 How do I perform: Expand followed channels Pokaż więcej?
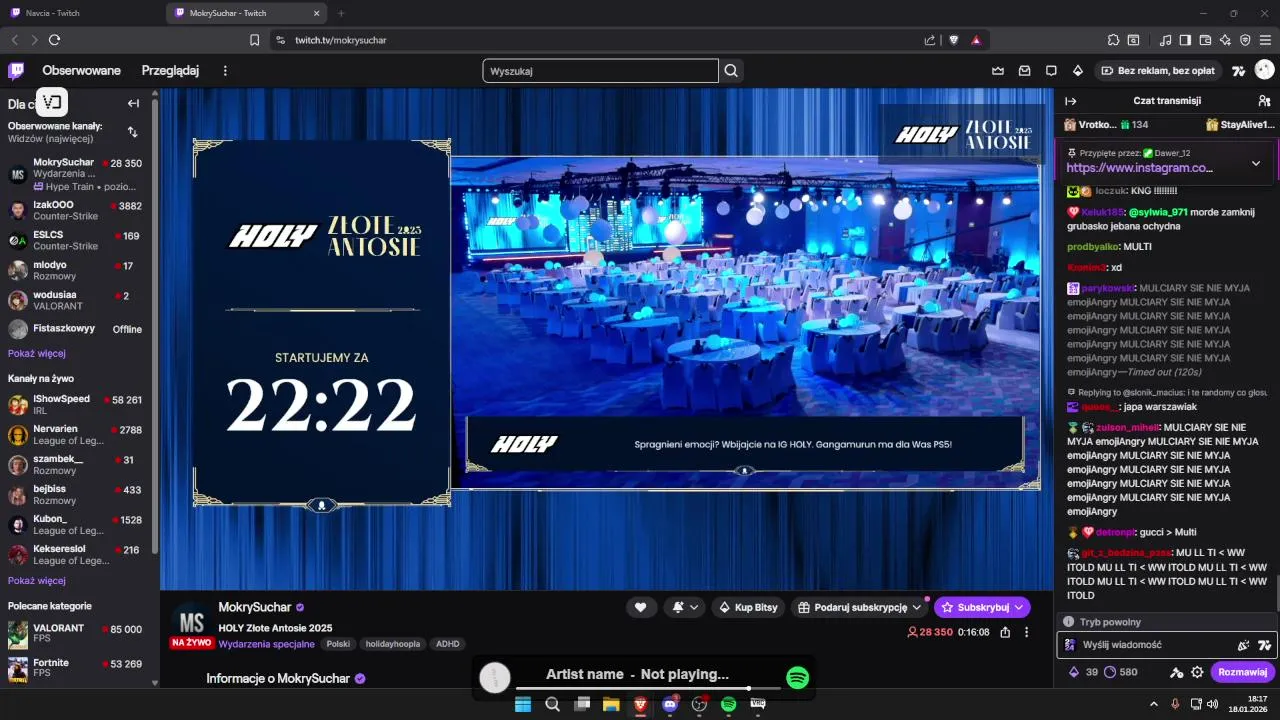click(37, 353)
